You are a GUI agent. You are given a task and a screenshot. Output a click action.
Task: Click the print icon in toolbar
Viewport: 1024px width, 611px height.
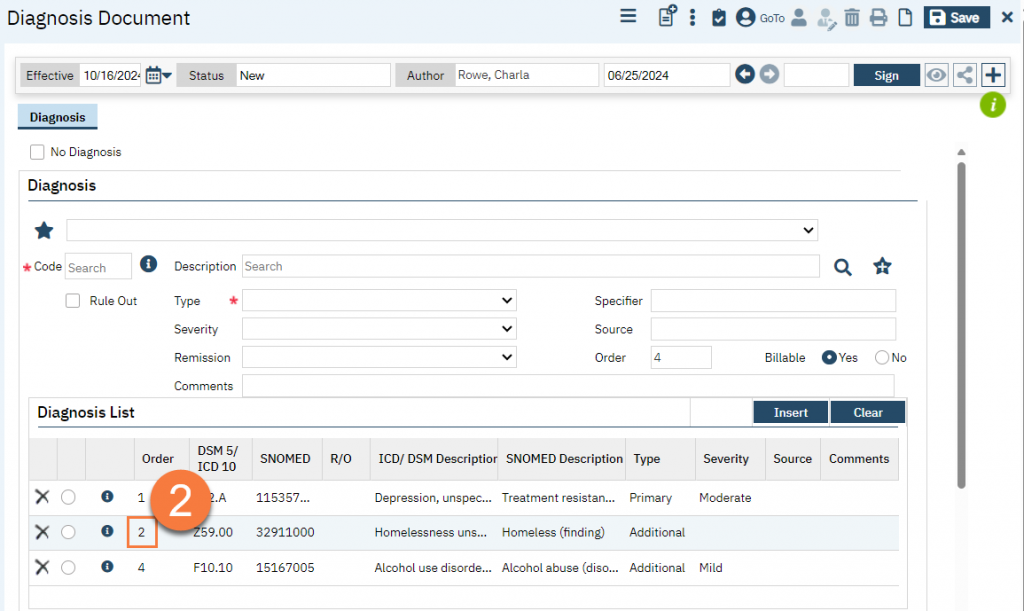(878, 18)
